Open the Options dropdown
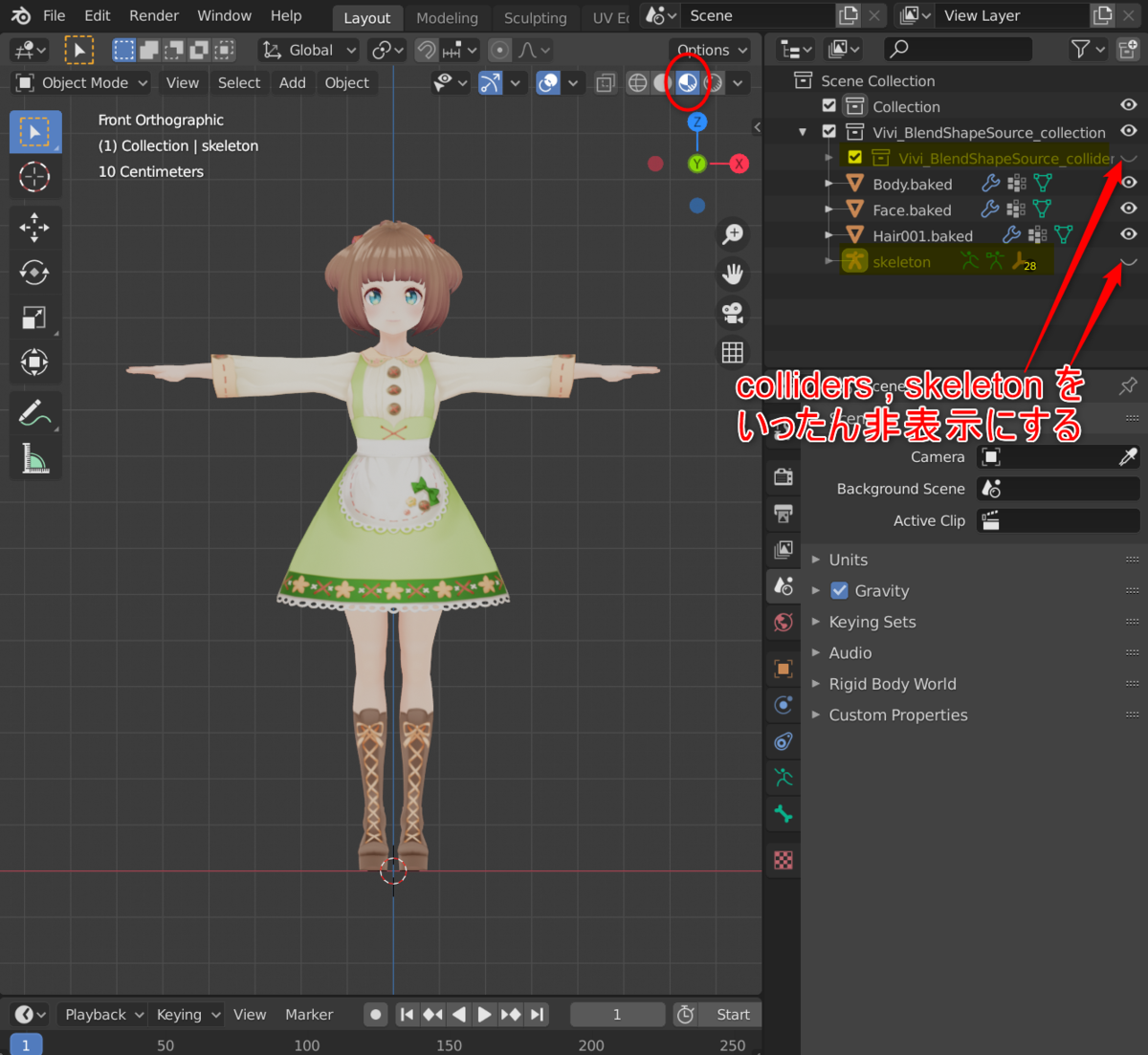Viewport: 1148px width, 1055px height. coord(711,50)
